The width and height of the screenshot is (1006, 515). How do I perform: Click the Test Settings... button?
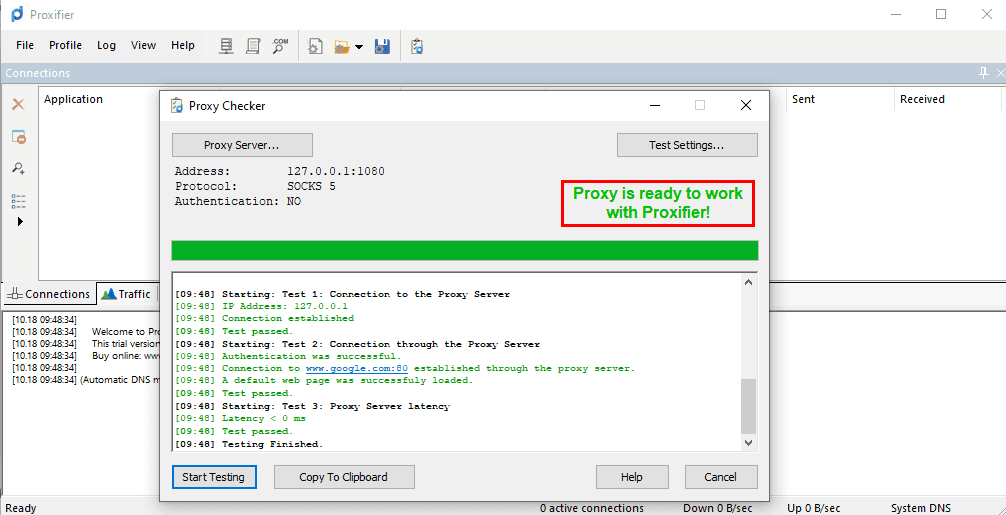click(x=687, y=145)
